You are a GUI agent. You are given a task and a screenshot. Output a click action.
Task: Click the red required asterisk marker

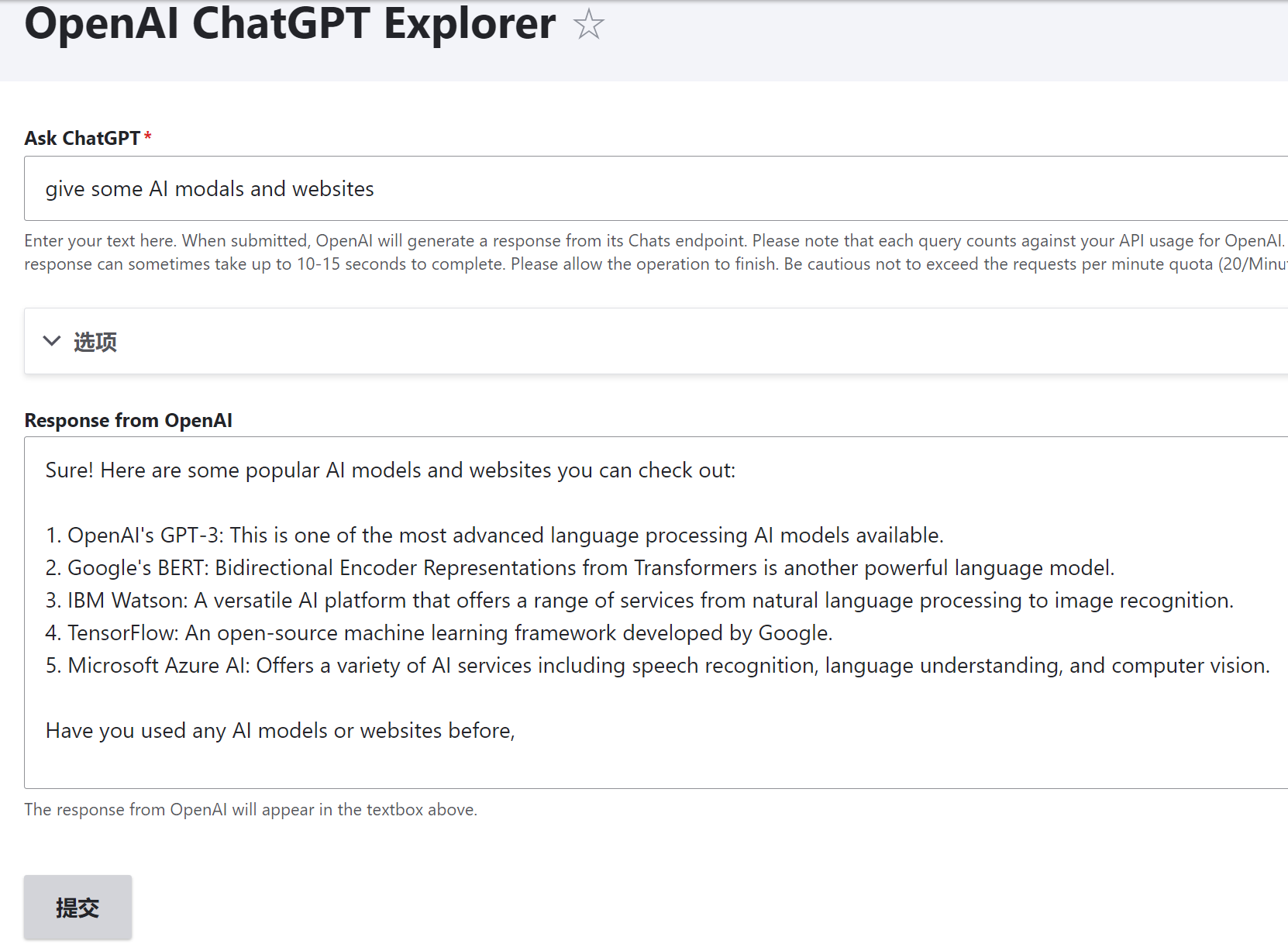tap(147, 136)
